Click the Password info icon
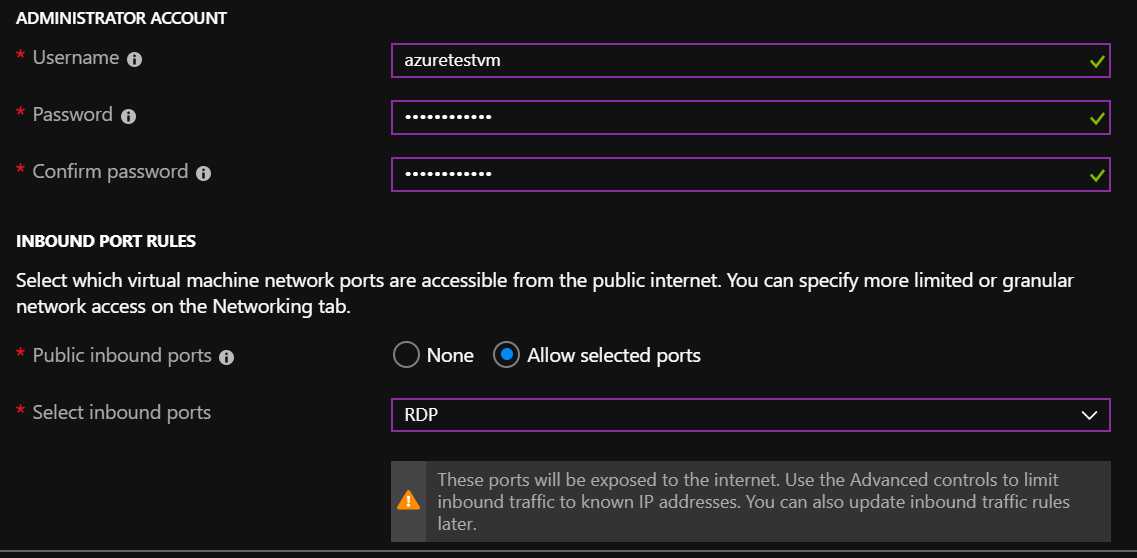1137x558 pixels. 128,116
